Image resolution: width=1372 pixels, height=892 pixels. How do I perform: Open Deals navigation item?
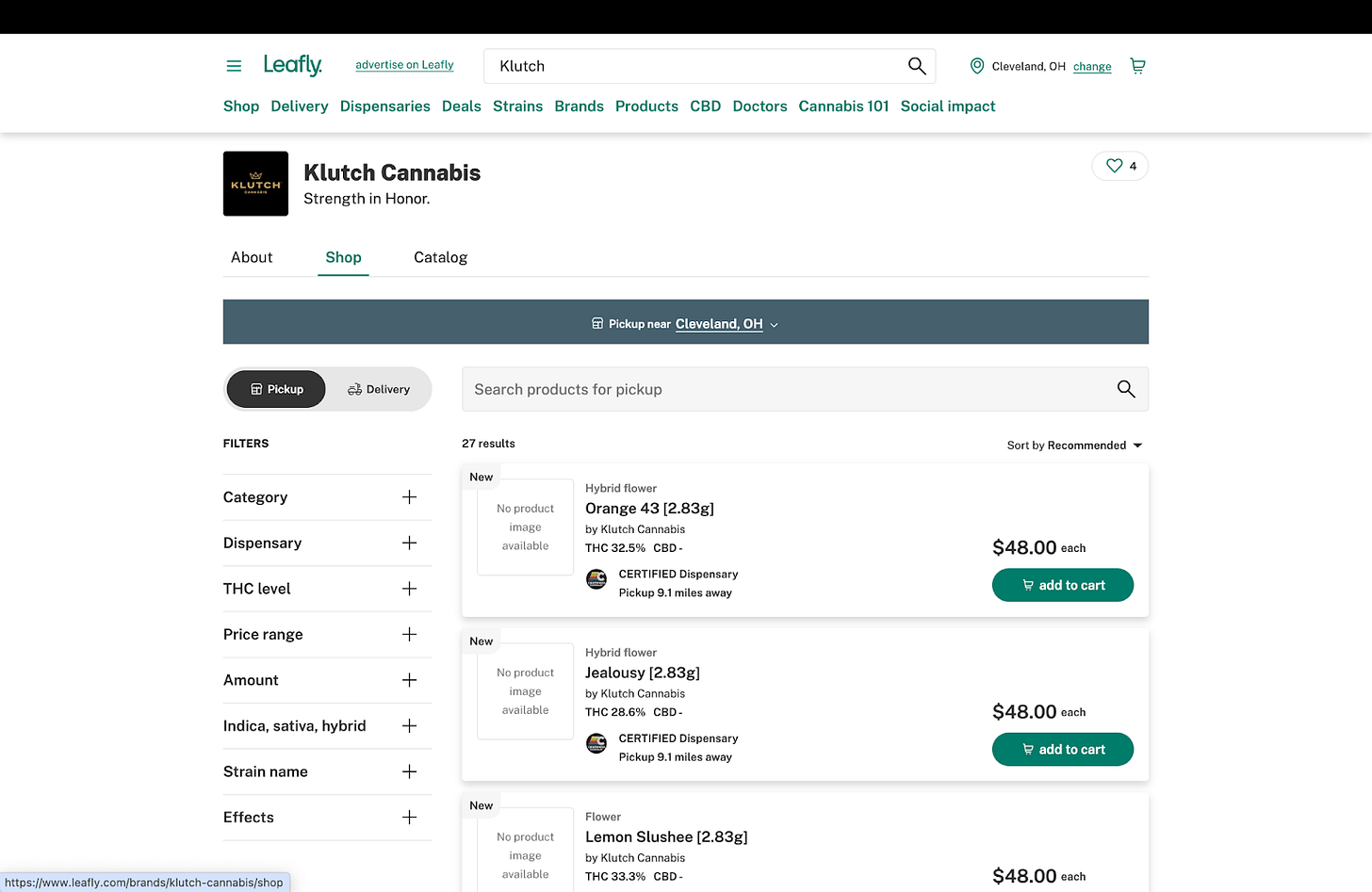coord(462,106)
